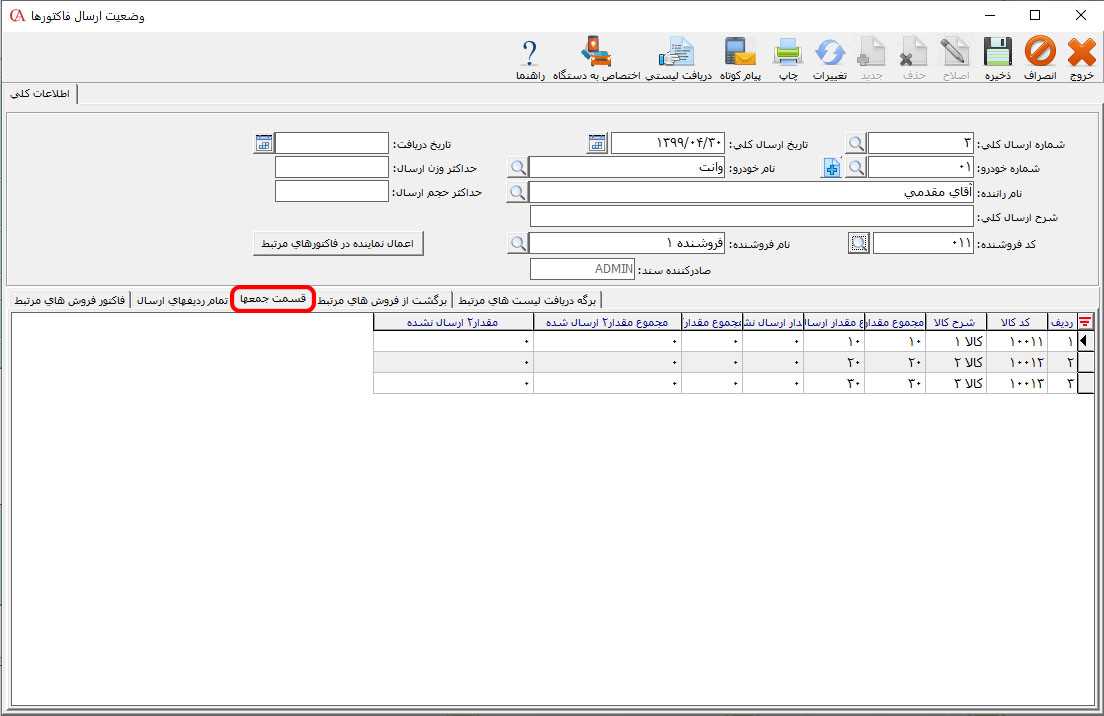Click the Exit (خروج) red X icon
Screen dimensions: 1104x716
[1082, 52]
